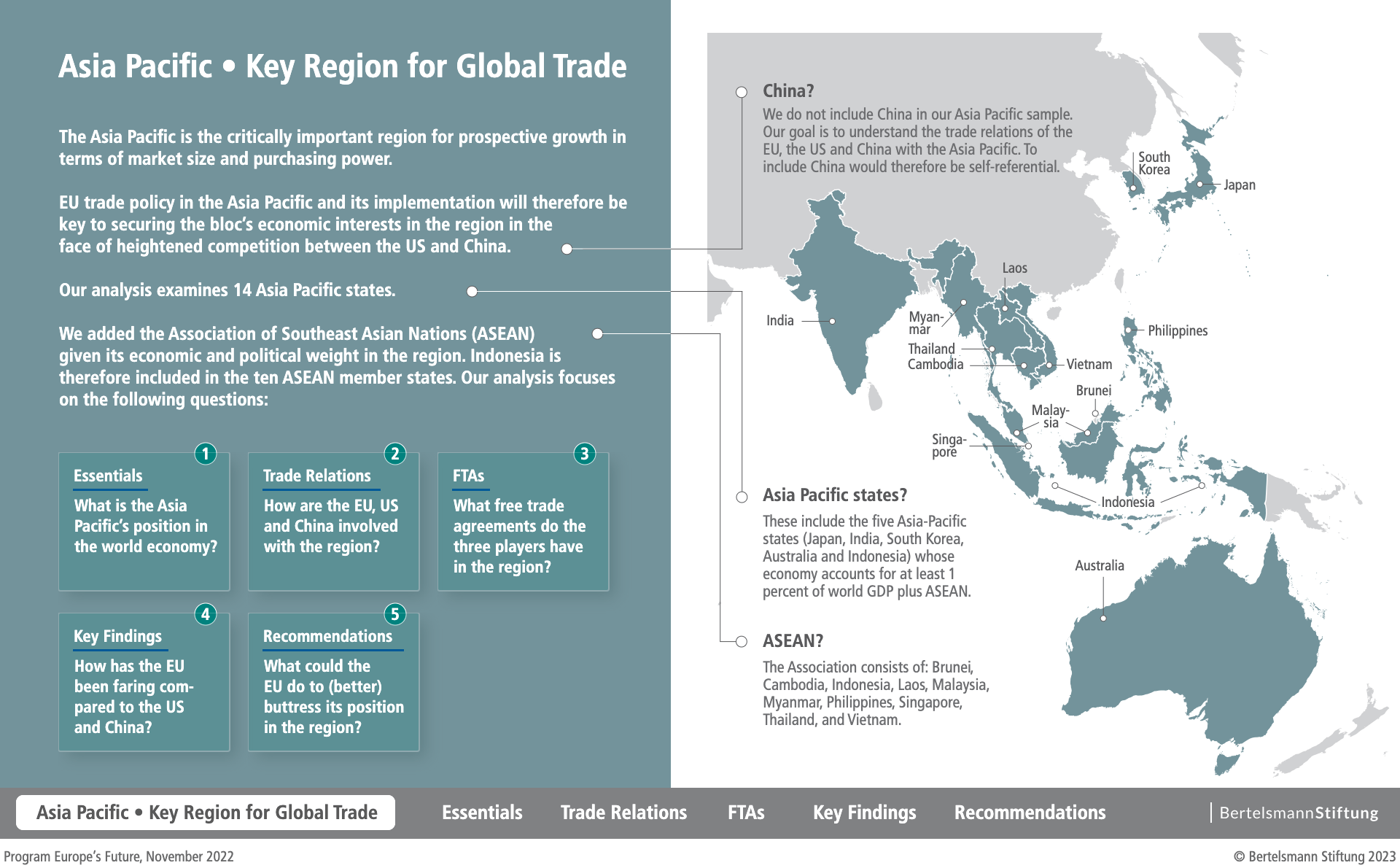Select the Asia Pacific Key Region tab
This screenshot has width=1400, height=868.
[206, 813]
